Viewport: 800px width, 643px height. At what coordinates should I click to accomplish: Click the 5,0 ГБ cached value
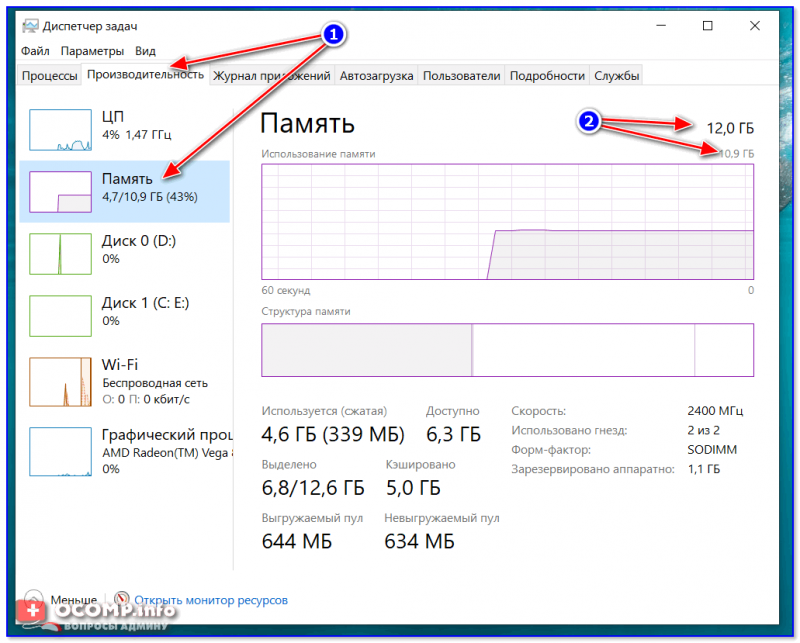pos(413,488)
